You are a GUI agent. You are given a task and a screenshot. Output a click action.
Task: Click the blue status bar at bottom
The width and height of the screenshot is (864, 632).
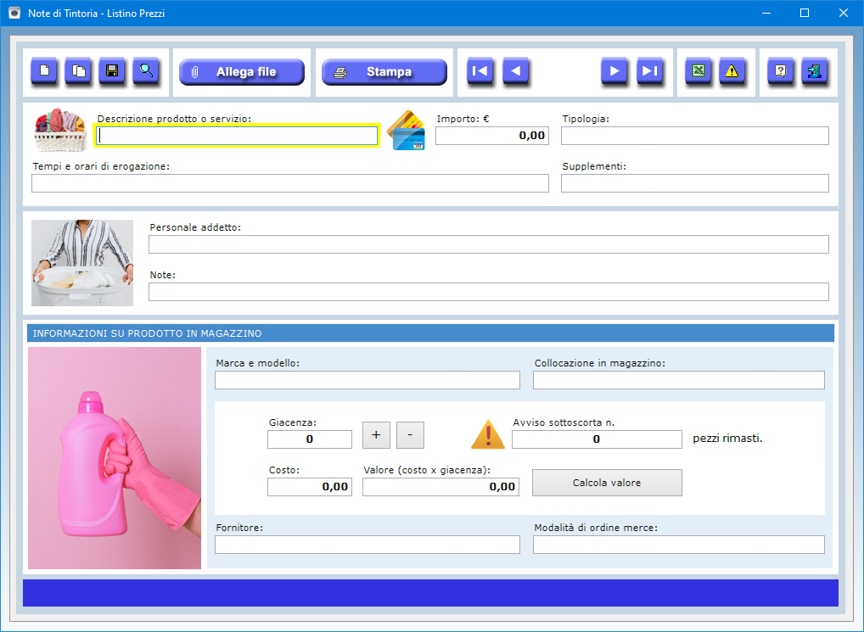430,593
